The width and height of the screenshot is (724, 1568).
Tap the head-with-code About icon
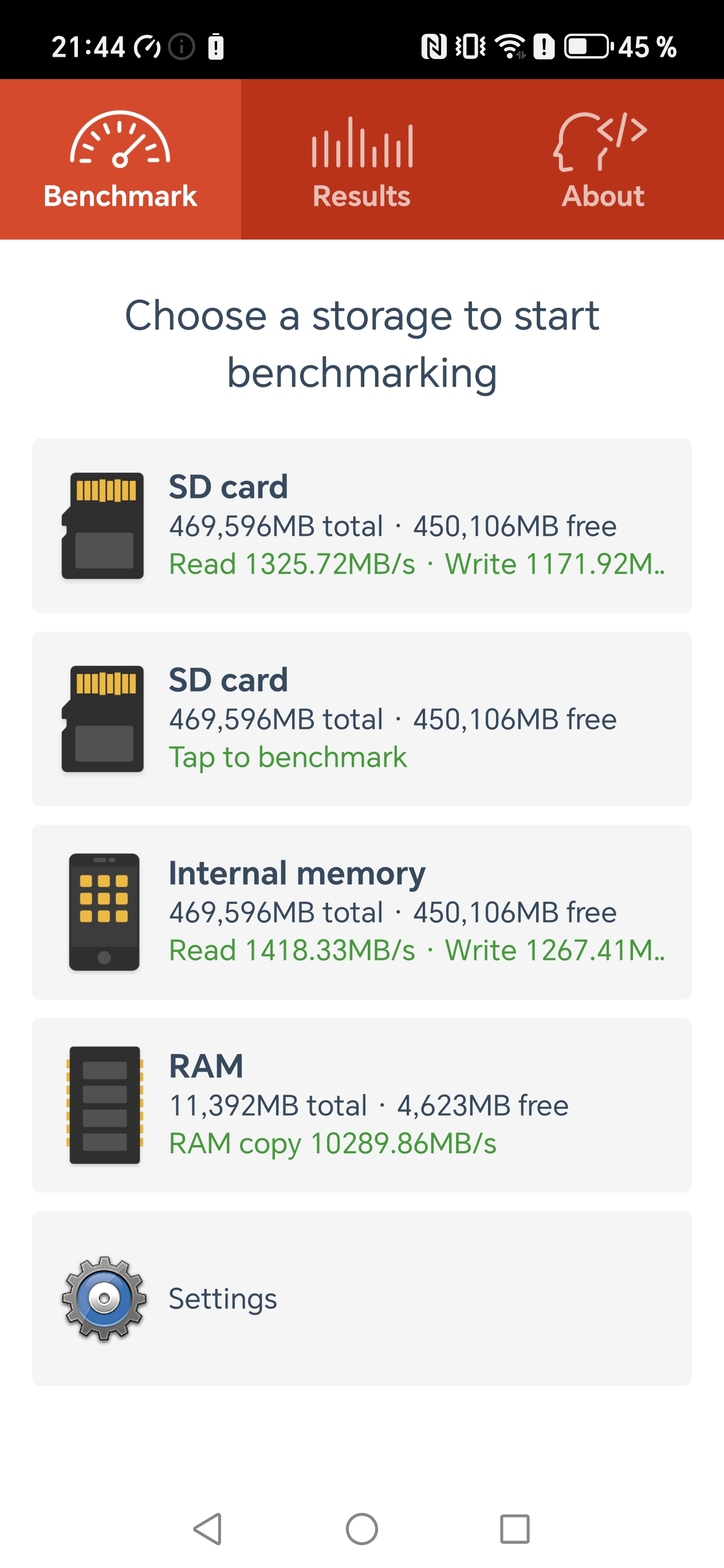(x=600, y=141)
